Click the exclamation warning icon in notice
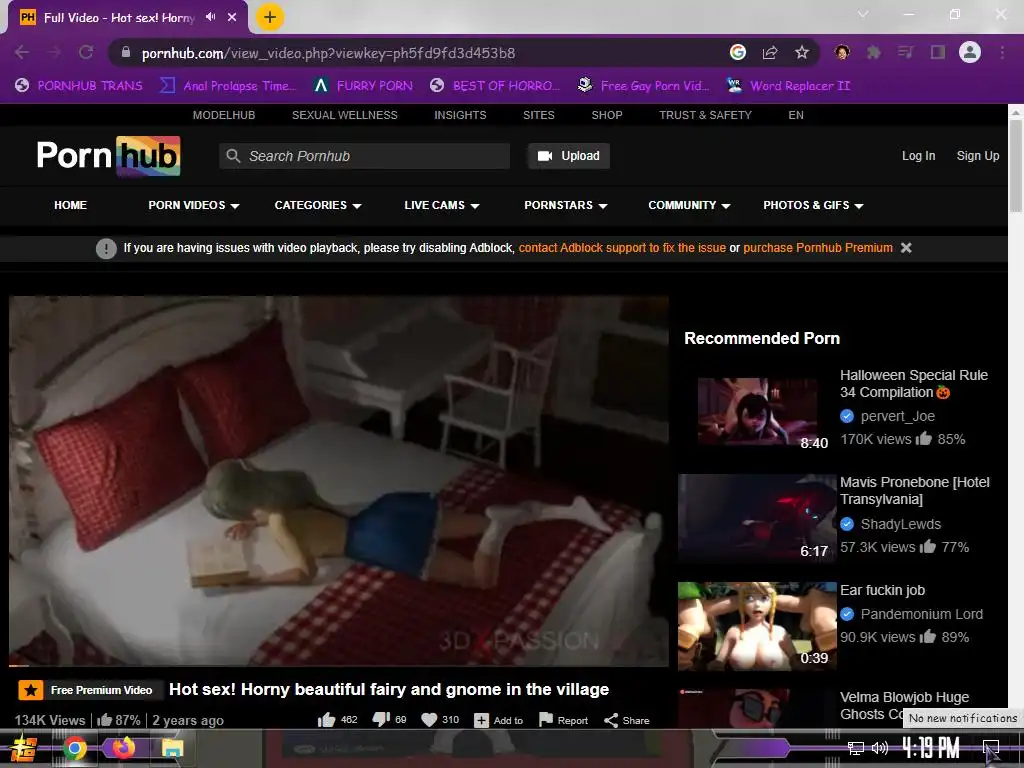The height and width of the screenshot is (768, 1024). pyautogui.click(x=106, y=248)
